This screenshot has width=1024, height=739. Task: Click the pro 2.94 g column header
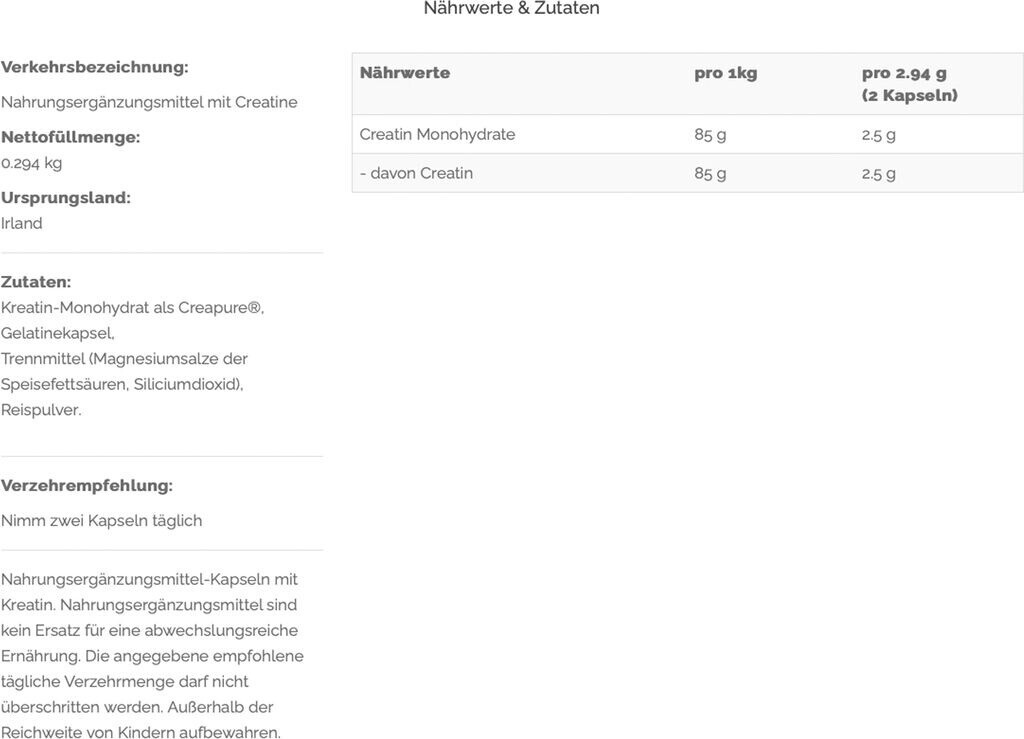pyautogui.click(x=910, y=84)
